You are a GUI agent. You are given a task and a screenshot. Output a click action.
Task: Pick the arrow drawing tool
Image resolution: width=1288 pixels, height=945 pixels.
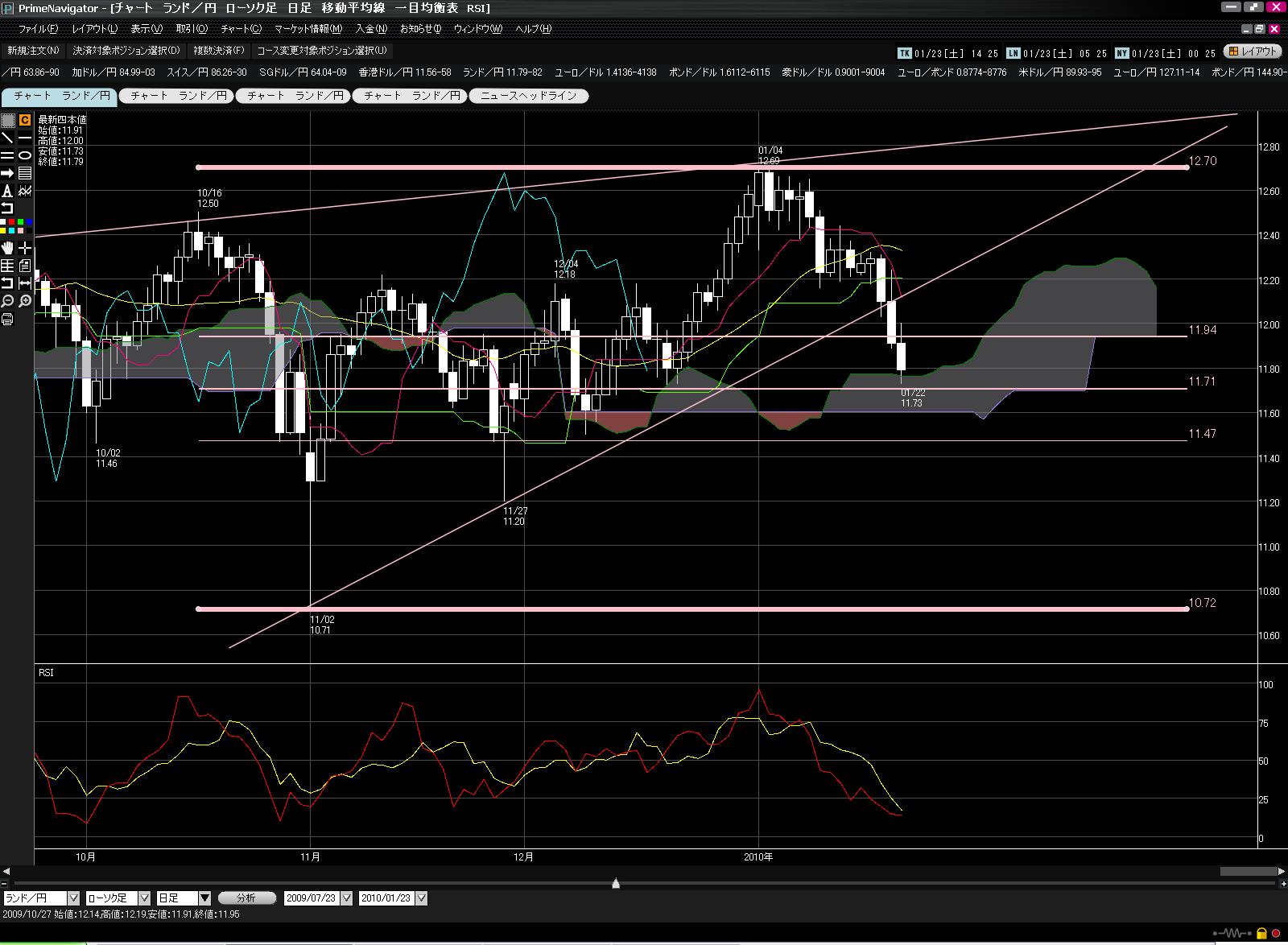[7, 173]
